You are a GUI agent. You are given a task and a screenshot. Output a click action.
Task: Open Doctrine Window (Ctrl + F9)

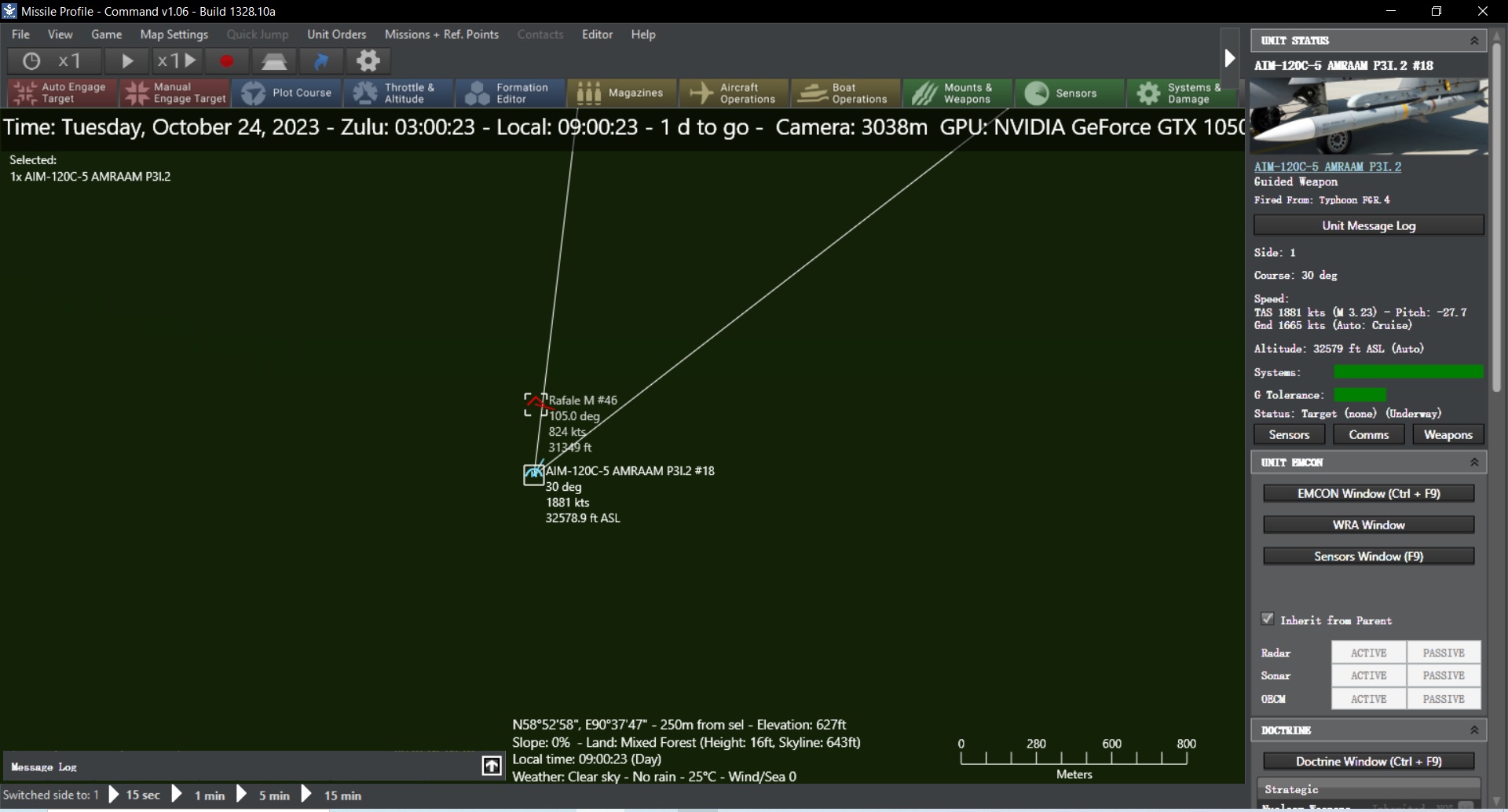pos(1369,761)
